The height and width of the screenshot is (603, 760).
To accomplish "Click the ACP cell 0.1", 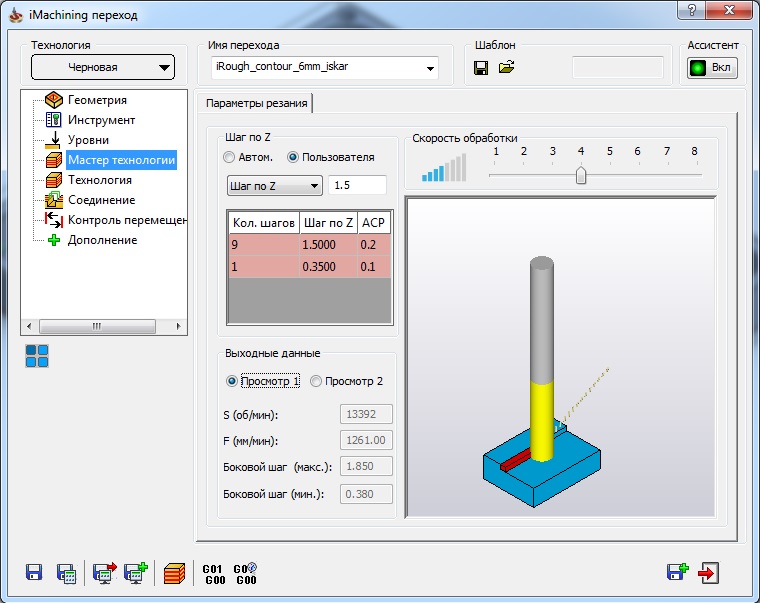I will click(x=374, y=267).
